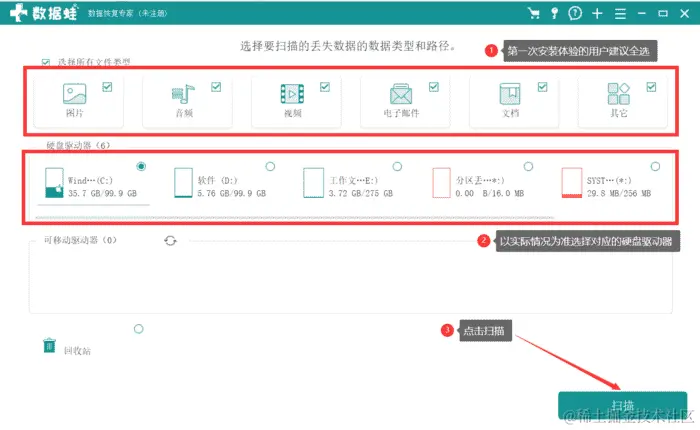Open the help question mark icon
The image size is (700, 430).
click(575, 13)
